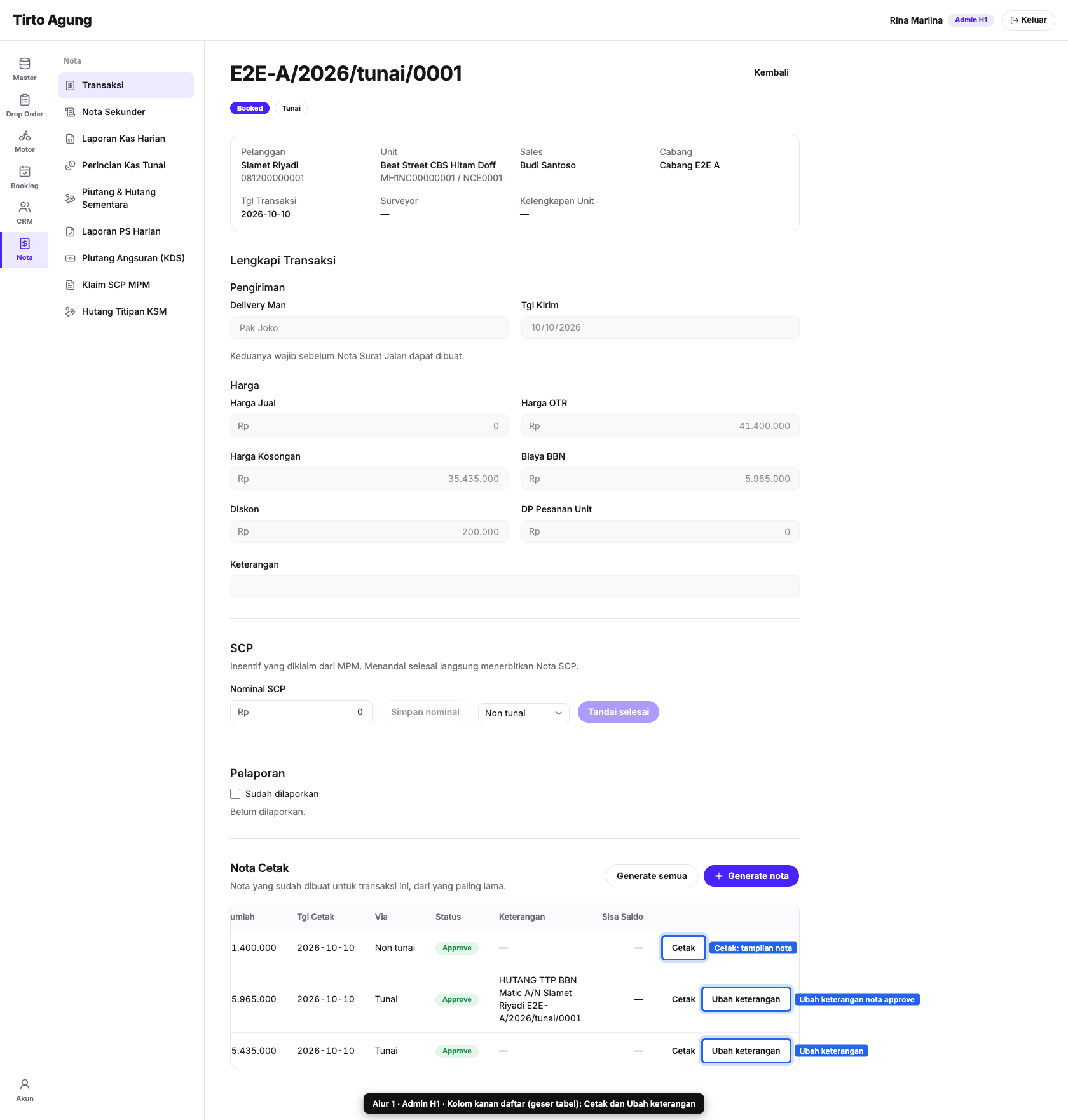
Task: Click the Keterangan text field
Action: pos(514,587)
